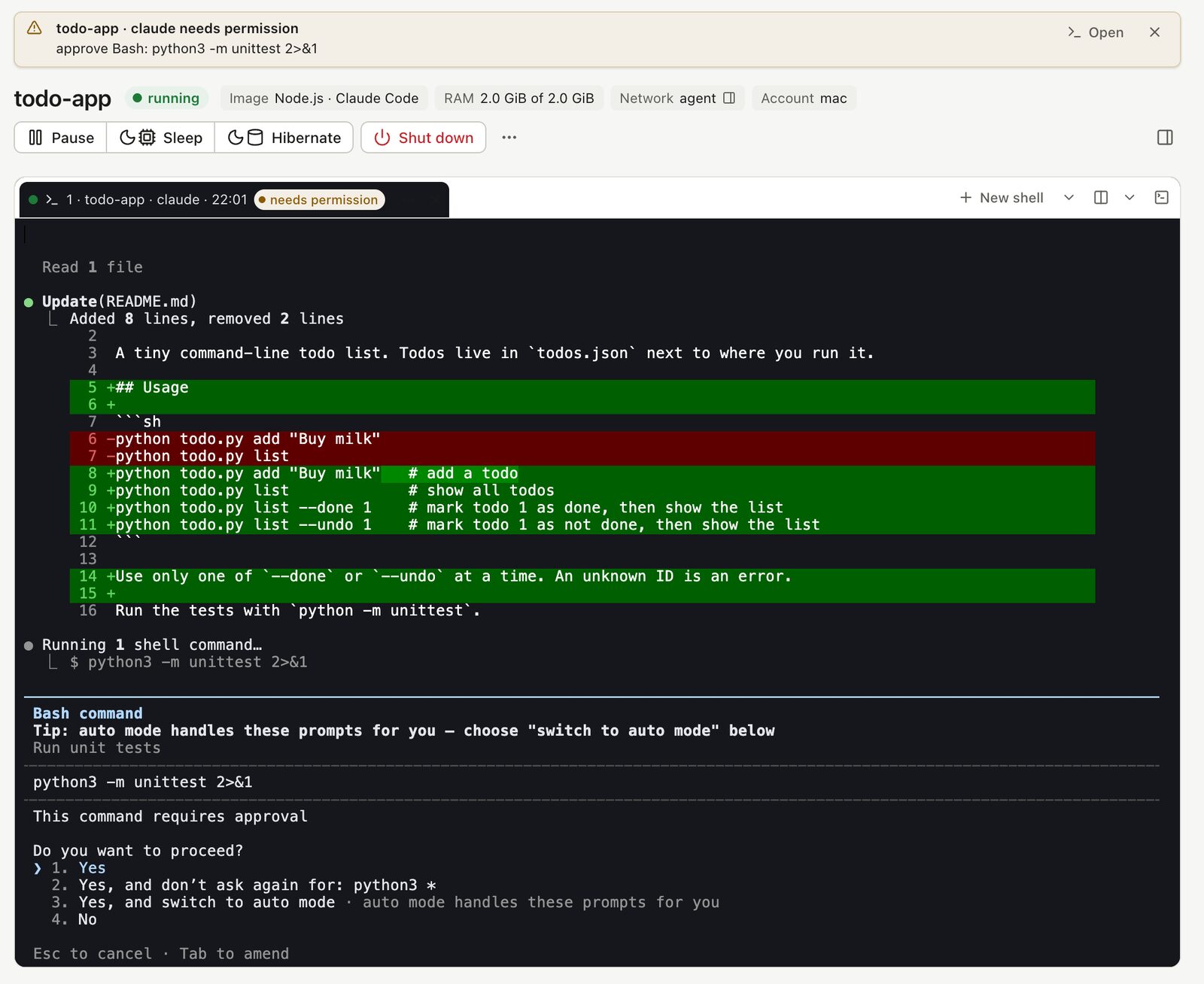Click the RAM 2.0 GiB usage chip
Screen dimensions: 1204x984
(x=519, y=99)
